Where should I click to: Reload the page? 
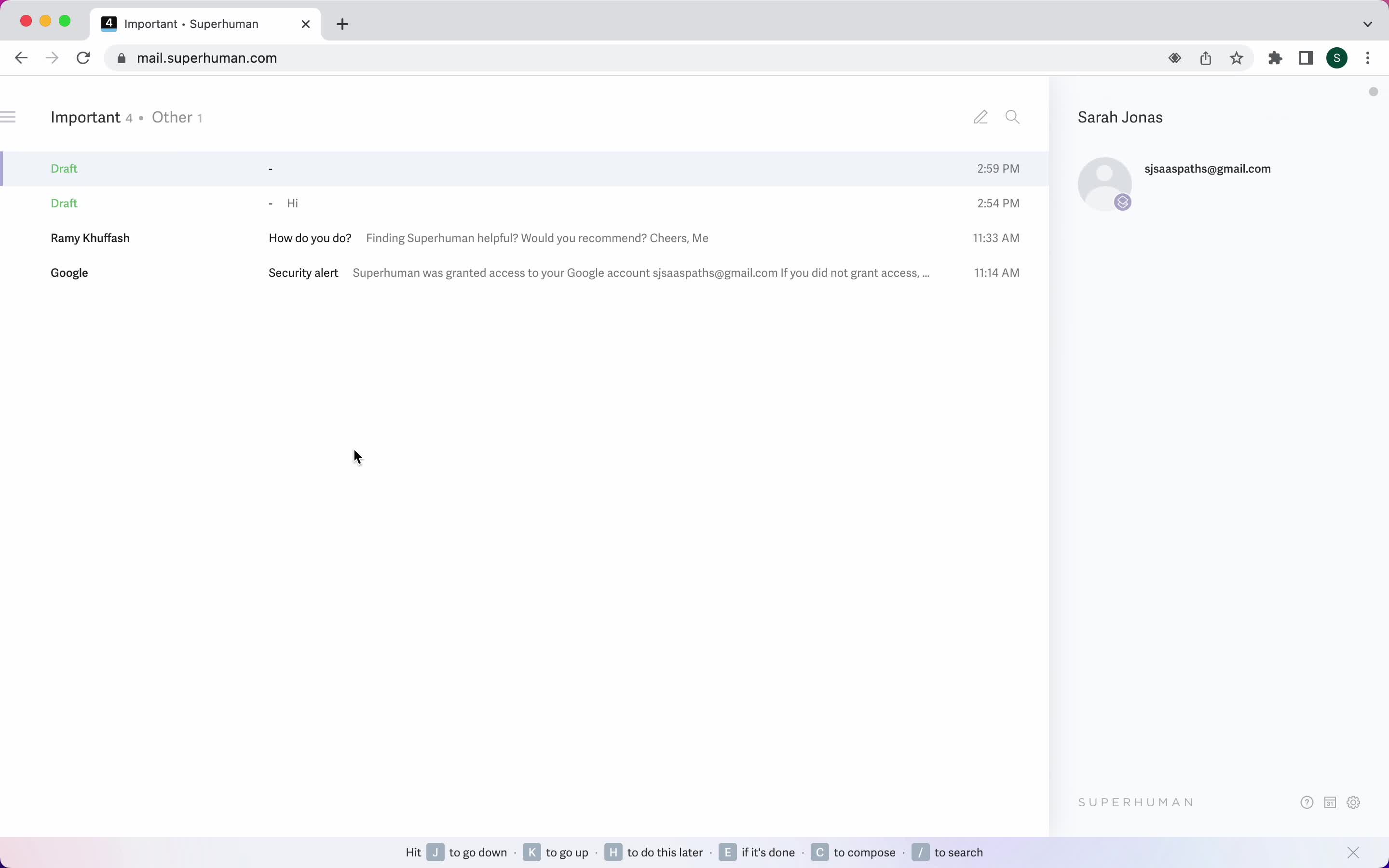pos(83,58)
